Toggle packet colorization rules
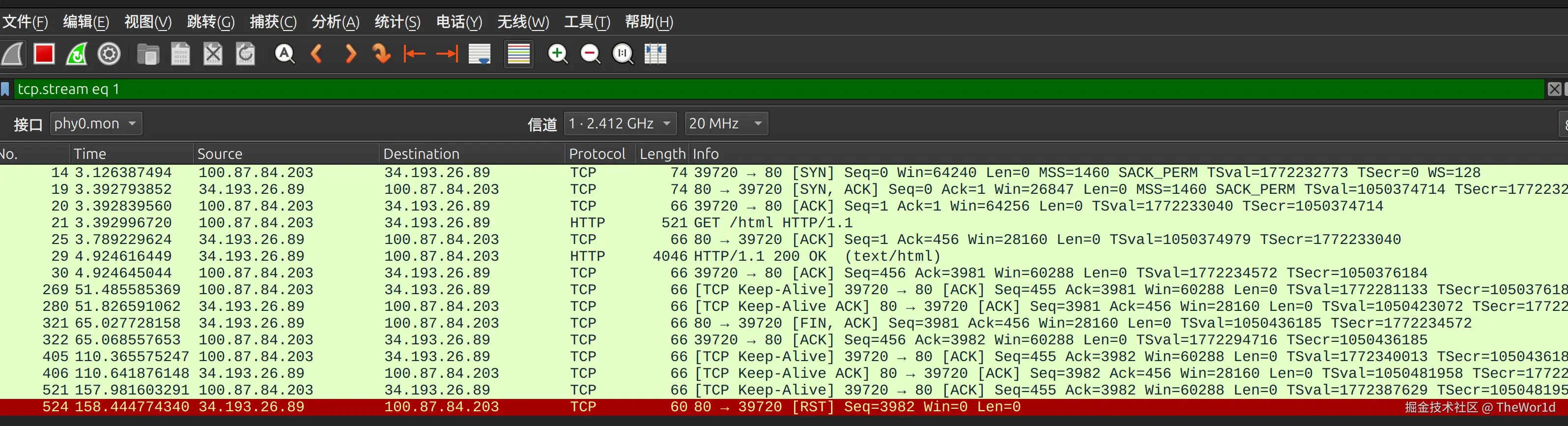 [x=518, y=54]
